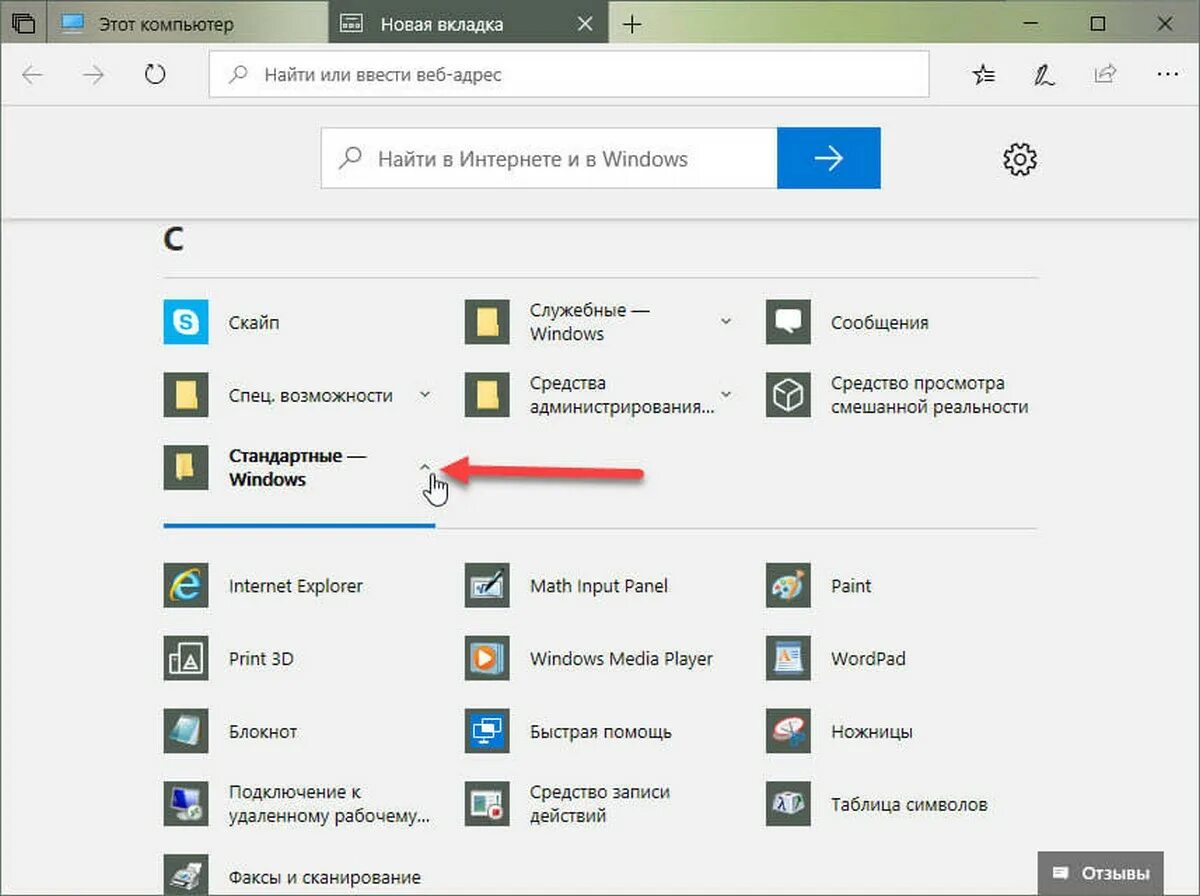Click the Средства администрирования folder icon
This screenshot has width=1200, height=896.
coord(488,395)
